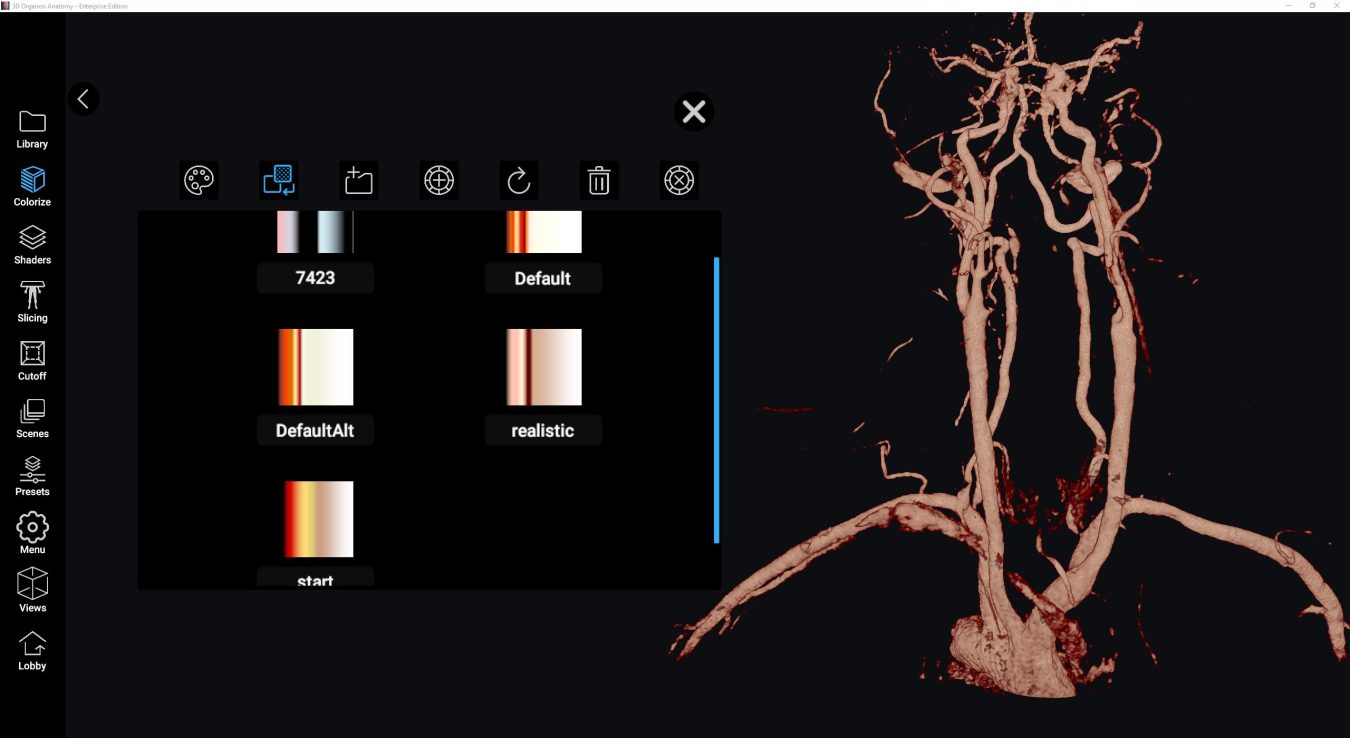The width and height of the screenshot is (1350, 738).
Task: Open the color palette editor icon
Action: click(198, 180)
